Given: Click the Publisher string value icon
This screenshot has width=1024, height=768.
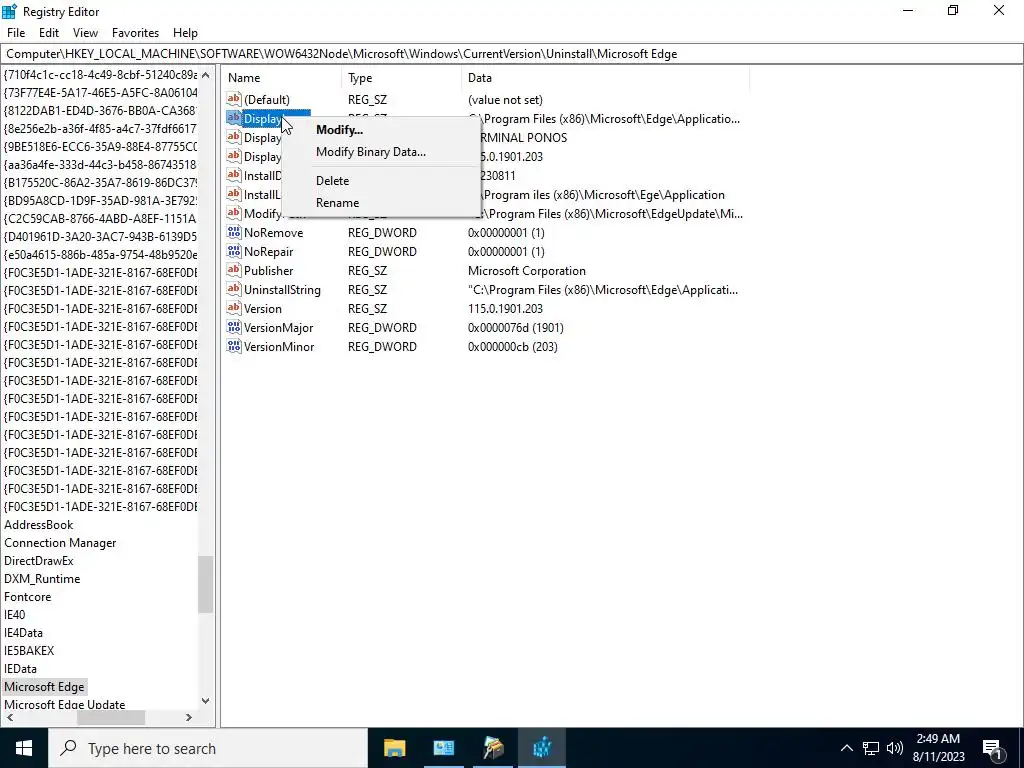Looking at the screenshot, I should tap(234, 270).
